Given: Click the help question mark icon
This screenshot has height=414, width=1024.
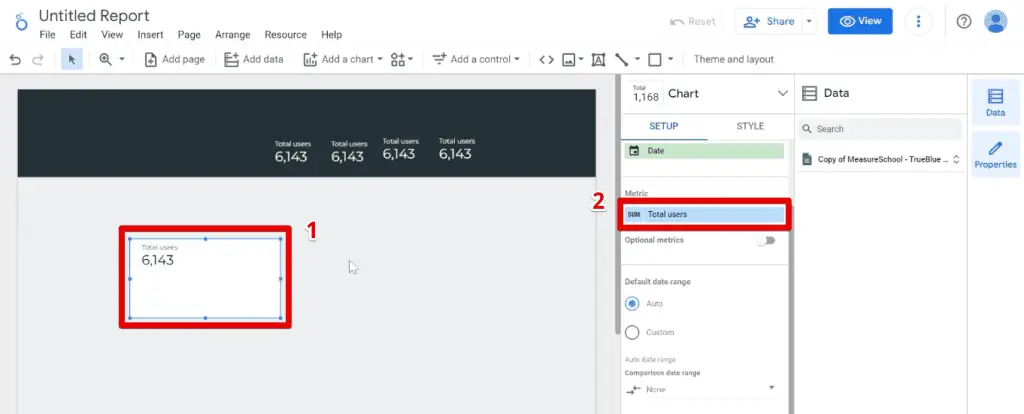Looking at the screenshot, I should tap(964, 22).
